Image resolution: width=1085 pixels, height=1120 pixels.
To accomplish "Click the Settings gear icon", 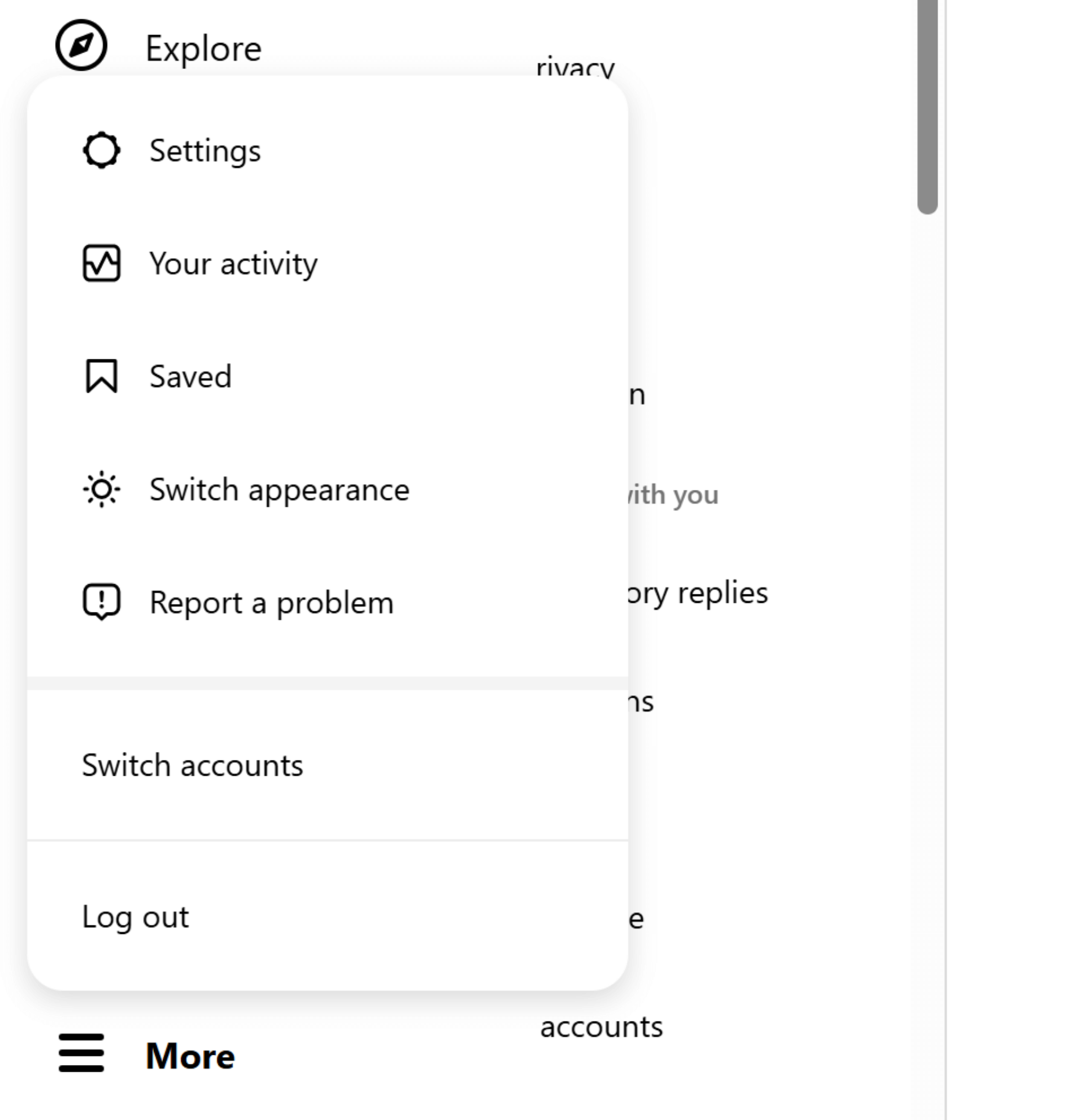I will click(x=101, y=150).
